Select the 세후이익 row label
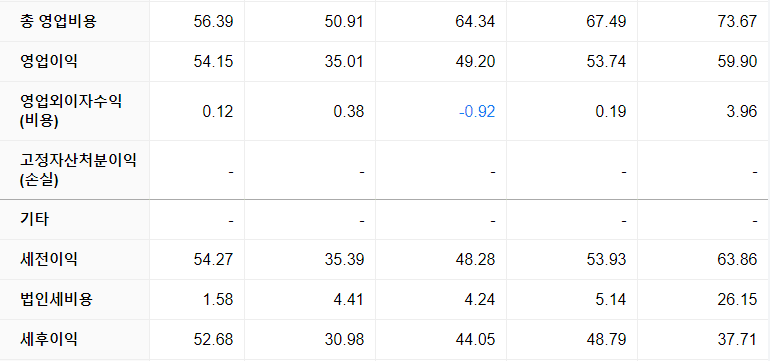 click(x=49, y=339)
